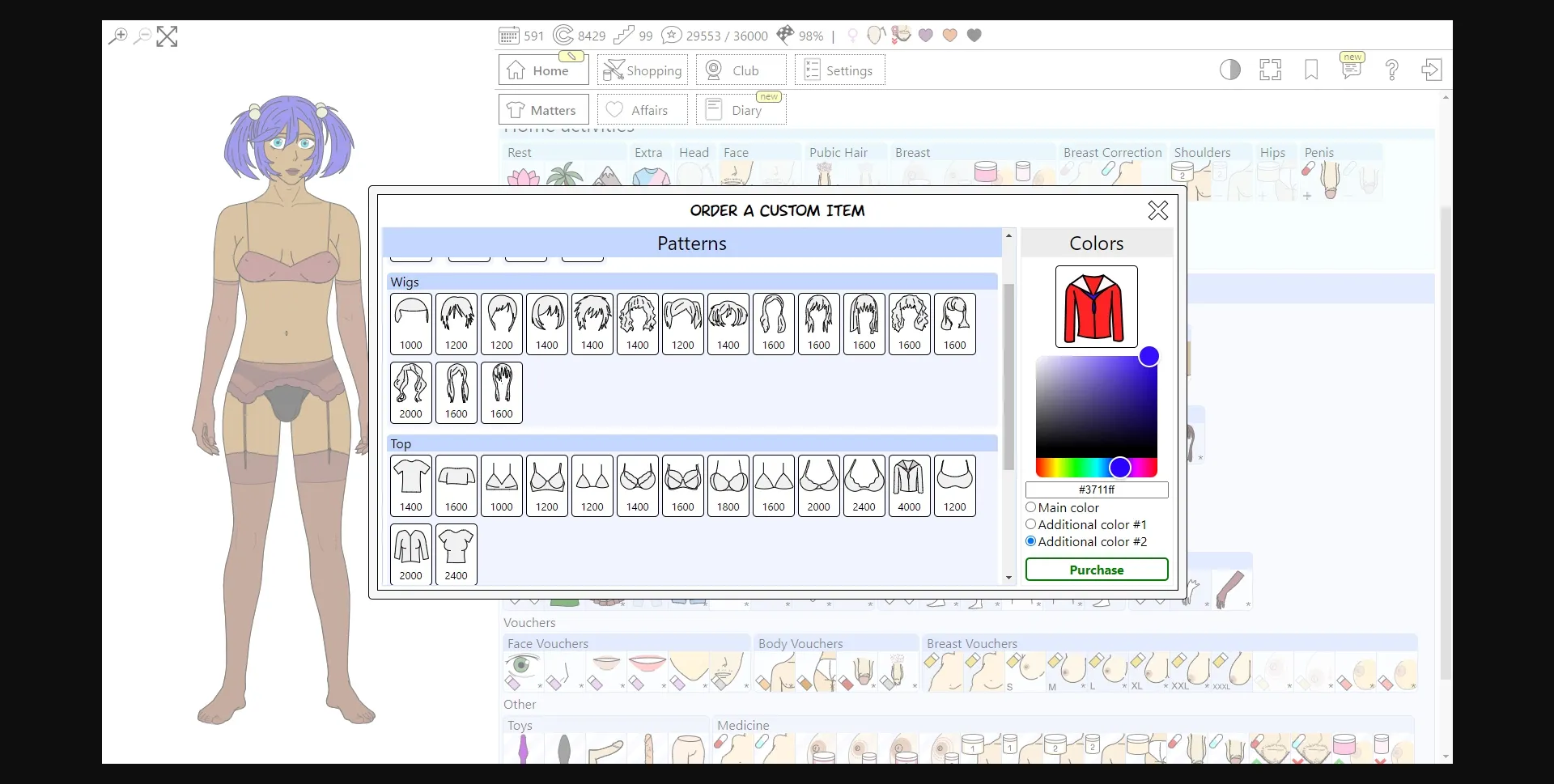This screenshot has width=1554, height=784.
Task: Open bookmarks via the bookmark icon
Action: (x=1310, y=70)
